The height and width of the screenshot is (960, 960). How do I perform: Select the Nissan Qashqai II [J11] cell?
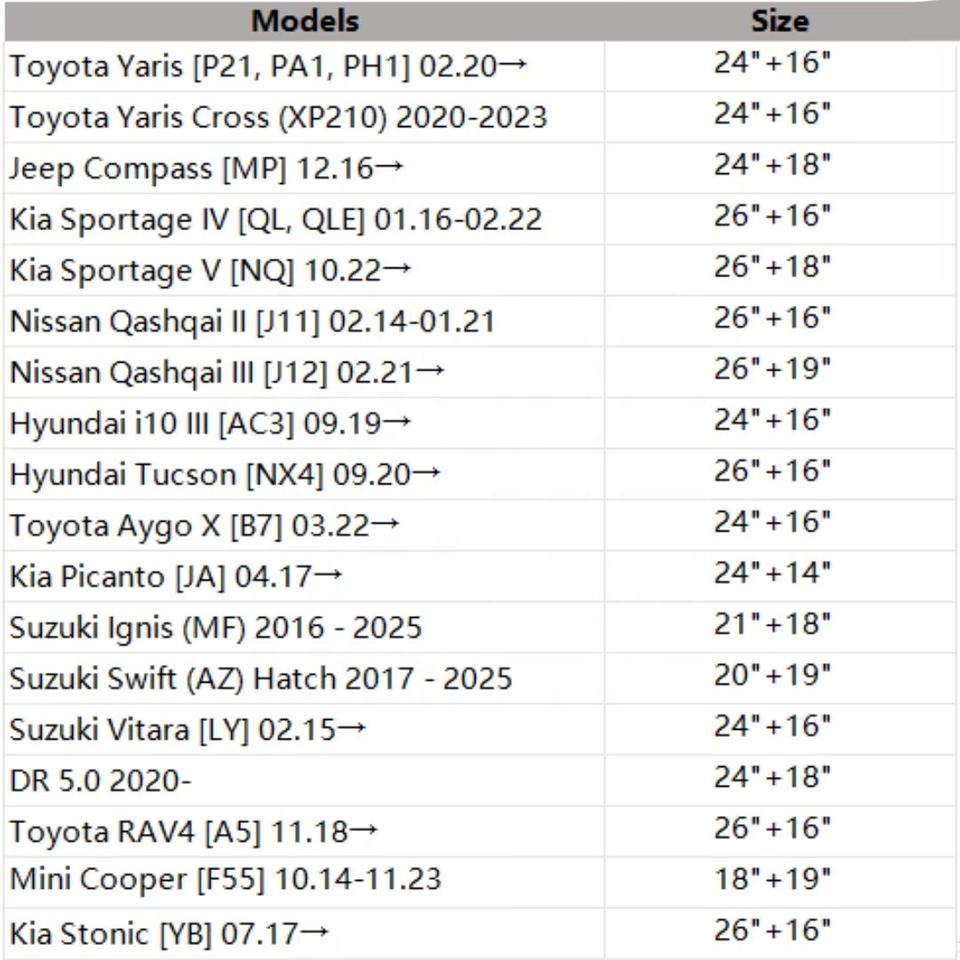click(x=252, y=321)
